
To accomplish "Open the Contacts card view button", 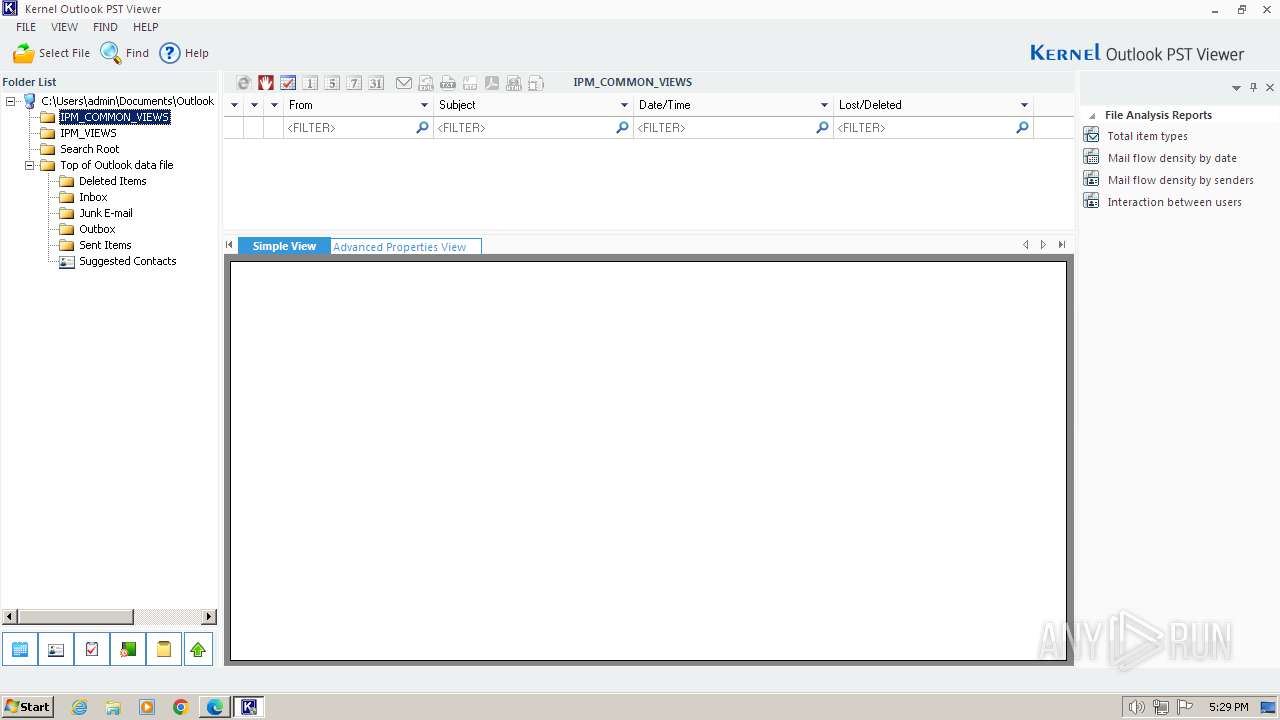I will [56, 649].
